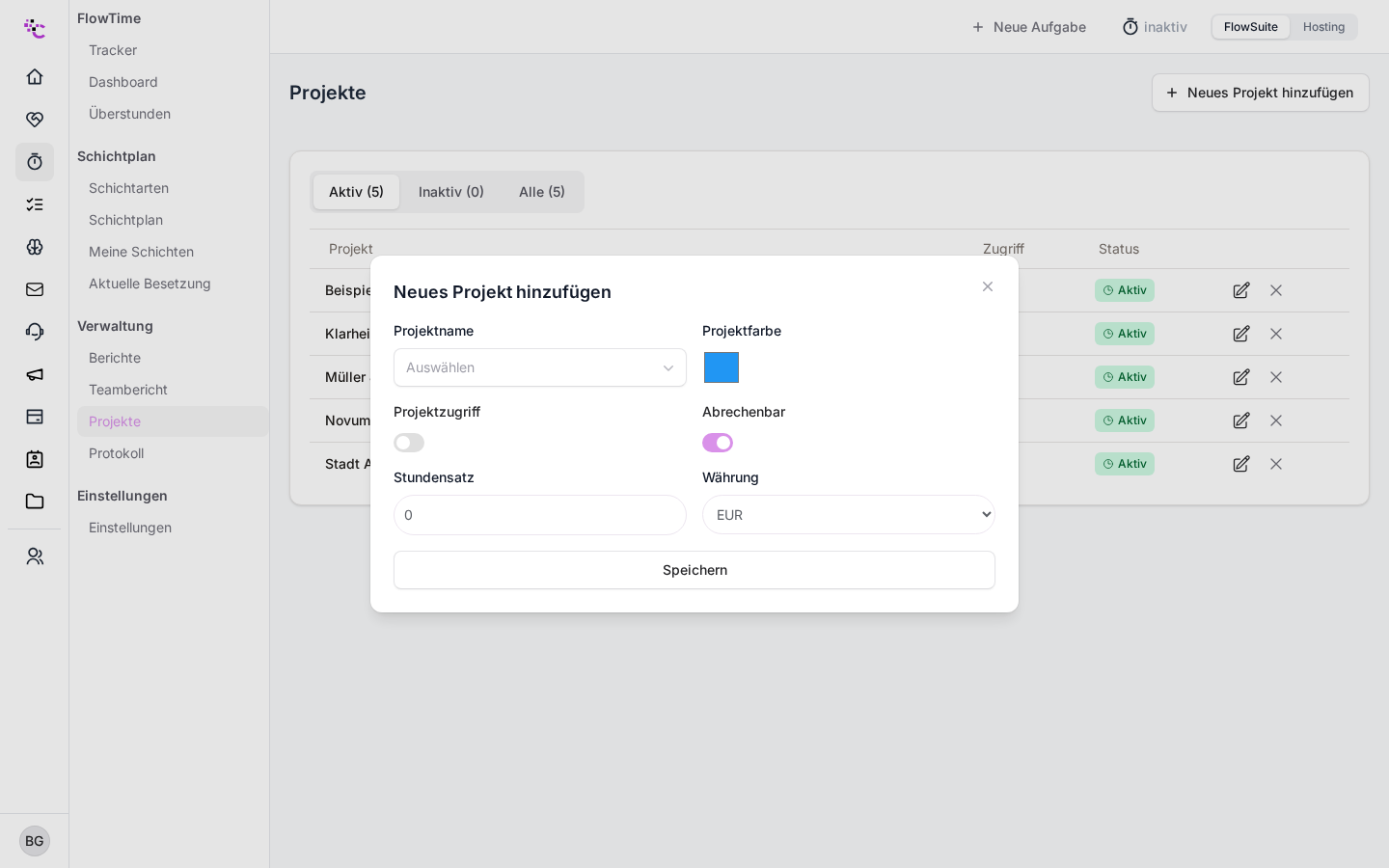Open the users icon in sidebar
Image resolution: width=1389 pixels, height=868 pixels.
35,556
